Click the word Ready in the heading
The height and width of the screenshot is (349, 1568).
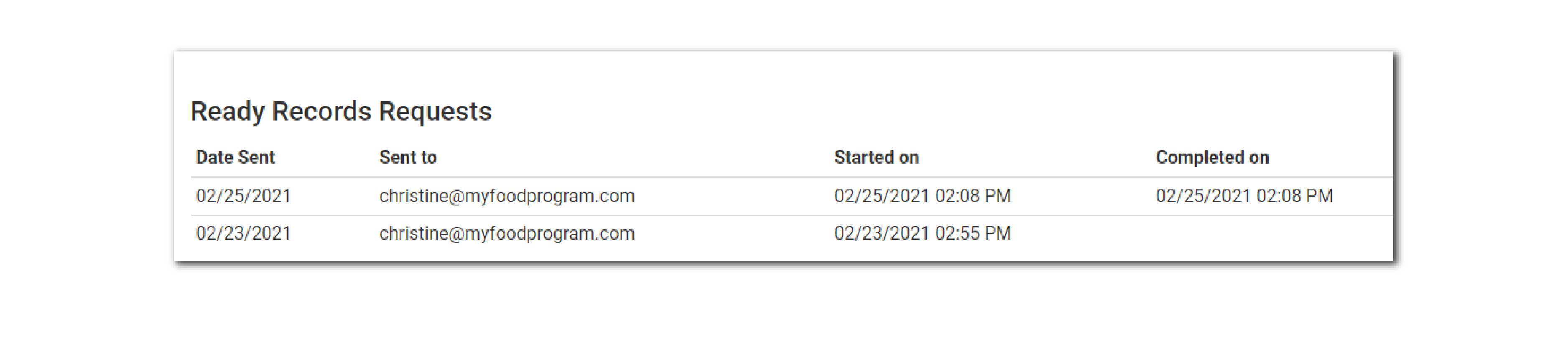(227, 111)
